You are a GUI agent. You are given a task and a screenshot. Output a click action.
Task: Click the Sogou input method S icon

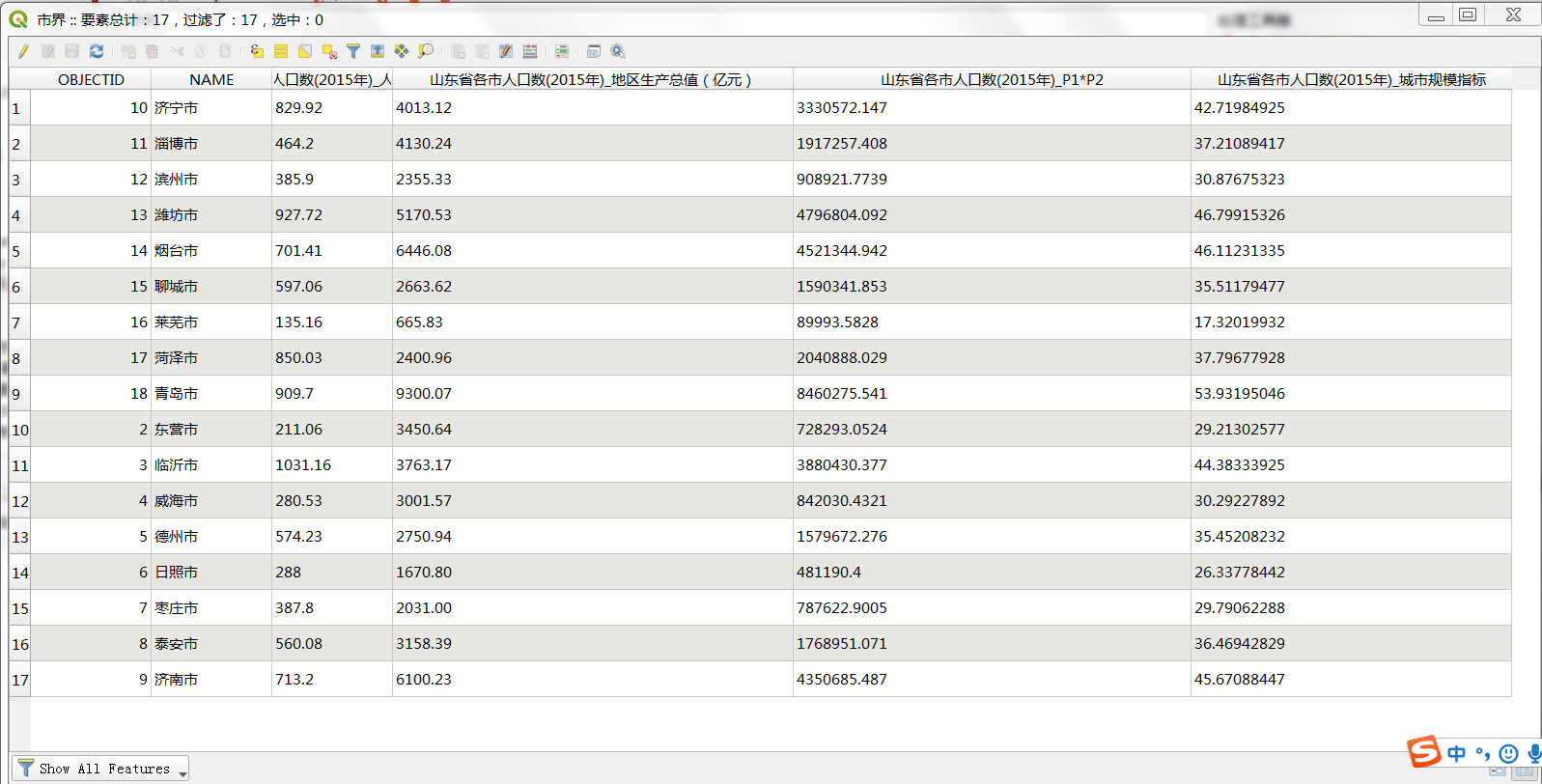click(1423, 751)
